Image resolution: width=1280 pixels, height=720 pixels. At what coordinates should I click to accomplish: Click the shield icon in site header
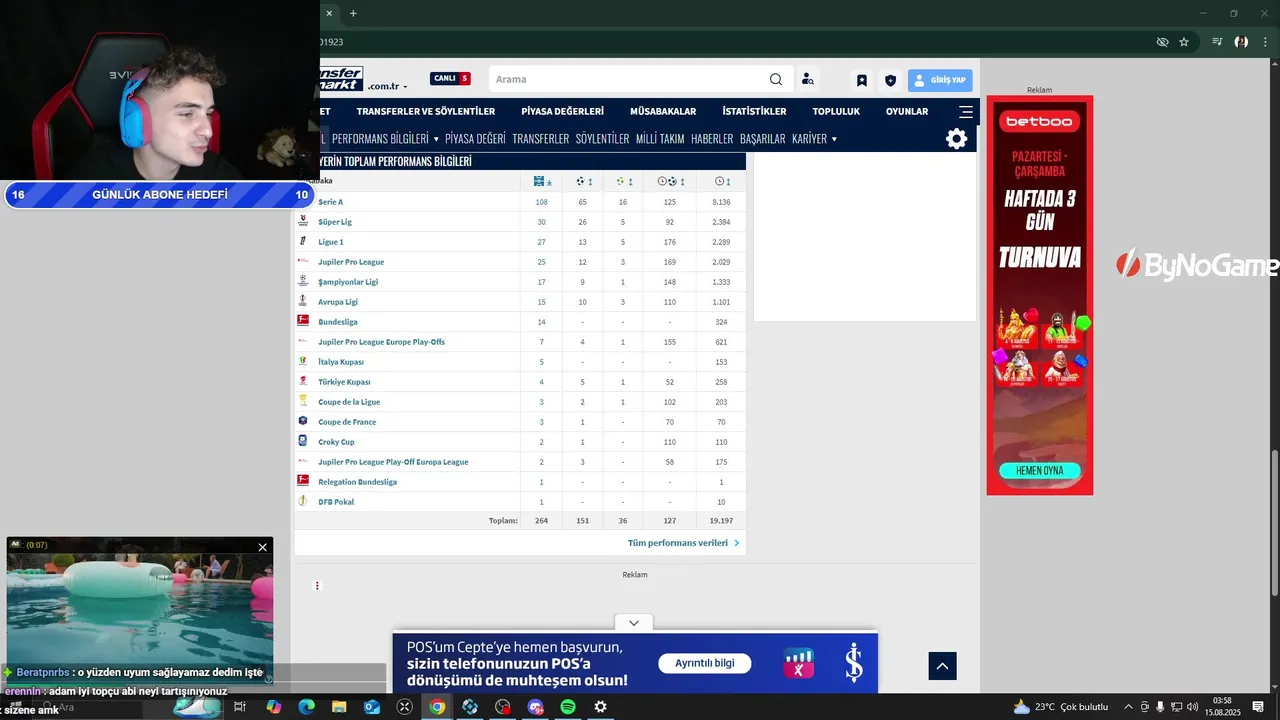[x=891, y=81]
